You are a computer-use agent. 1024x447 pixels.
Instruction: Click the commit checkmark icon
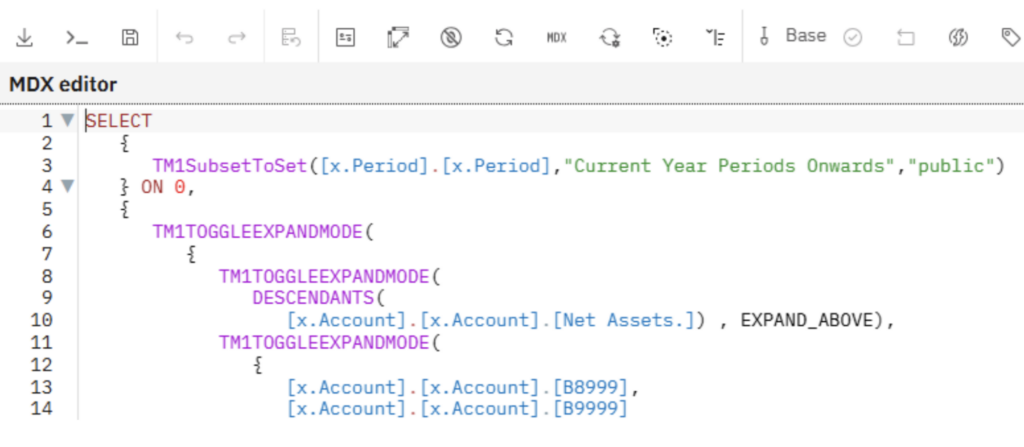click(x=853, y=37)
